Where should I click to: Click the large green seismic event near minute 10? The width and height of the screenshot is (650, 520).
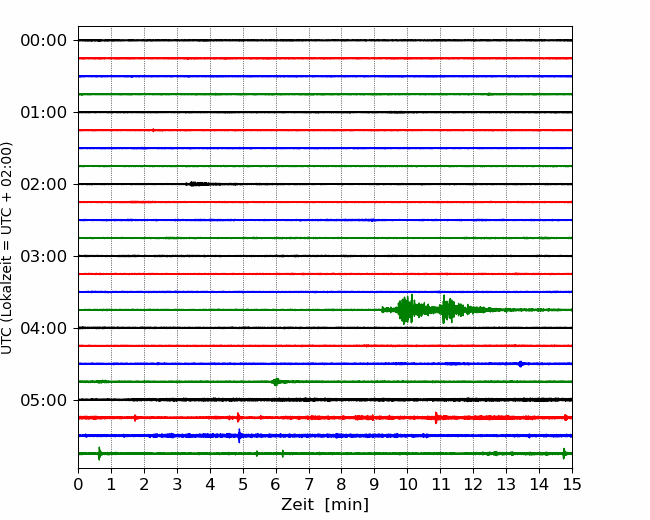point(408,309)
